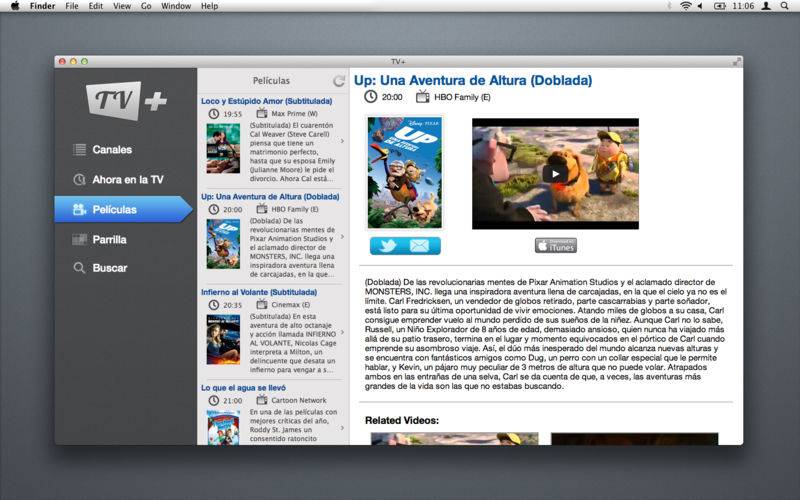The image size is (800, 500).
Task: Open Loco y Estúpido Amor (Subtitulada) title
Action: coord(266,101)
